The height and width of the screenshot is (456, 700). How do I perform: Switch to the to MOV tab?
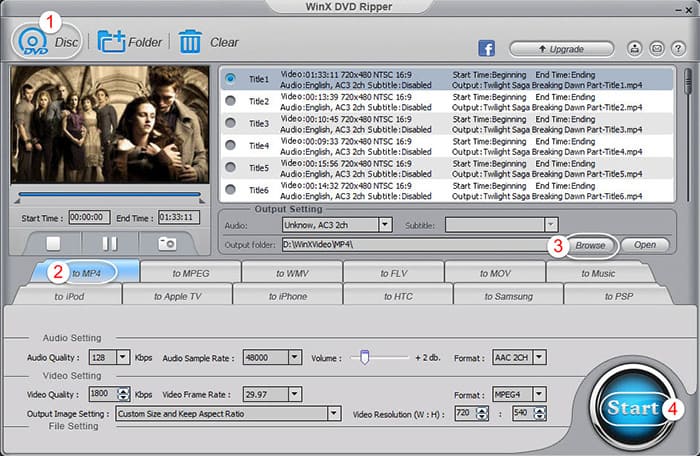(x=495, y=273)
